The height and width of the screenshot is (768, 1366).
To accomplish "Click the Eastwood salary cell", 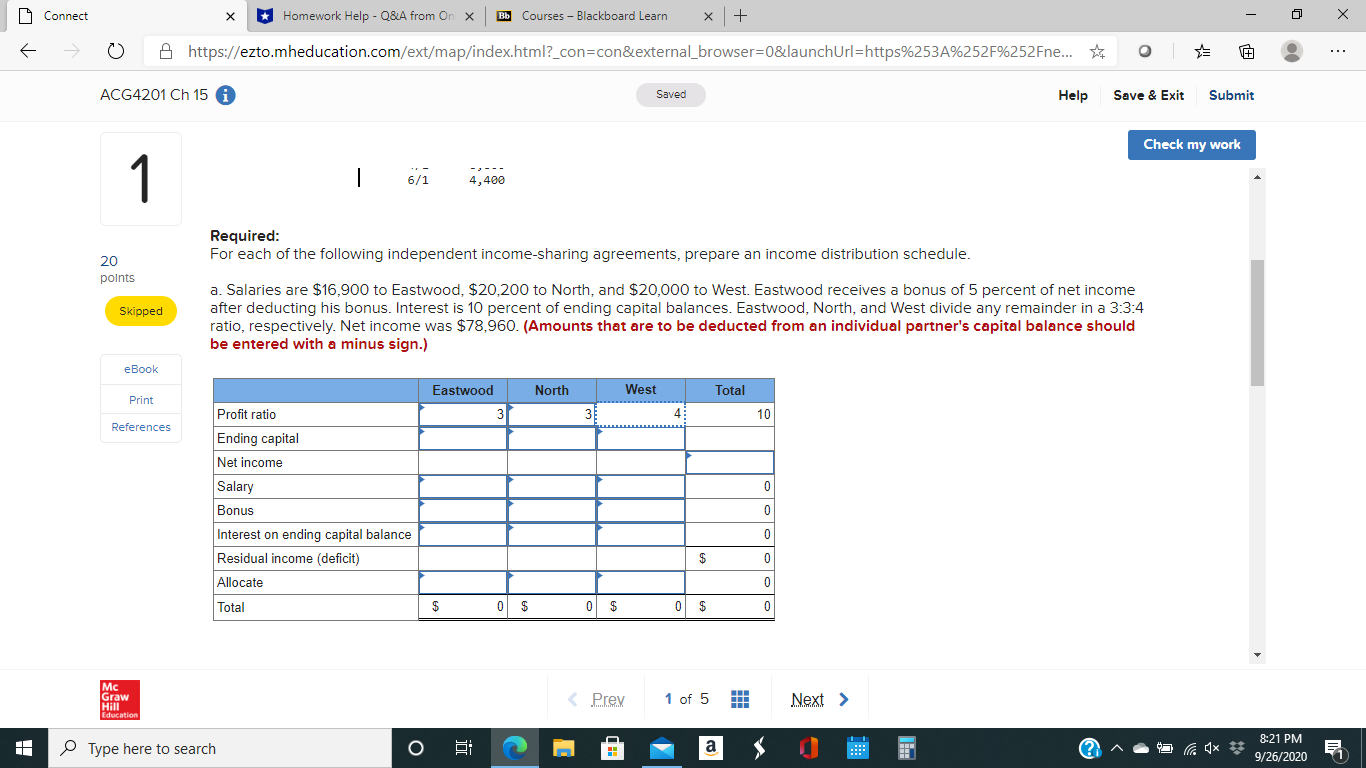I will point(463,486).
